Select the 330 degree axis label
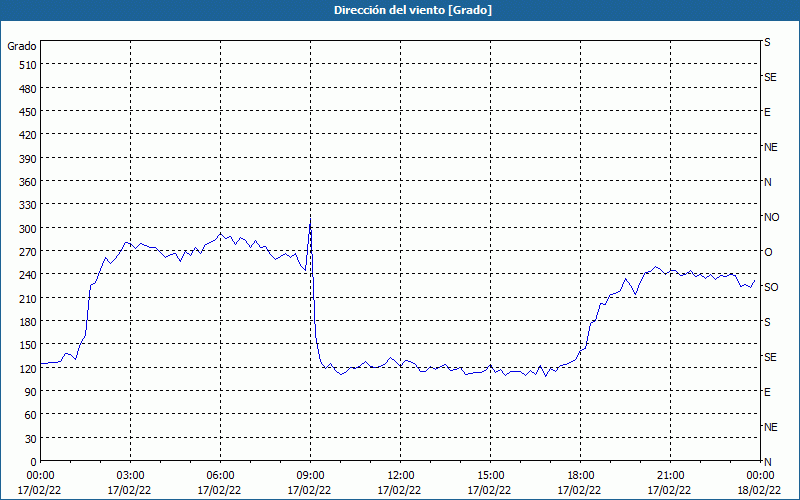The width and height of the screenshot is (800, 500). click(x=28, y=205)
